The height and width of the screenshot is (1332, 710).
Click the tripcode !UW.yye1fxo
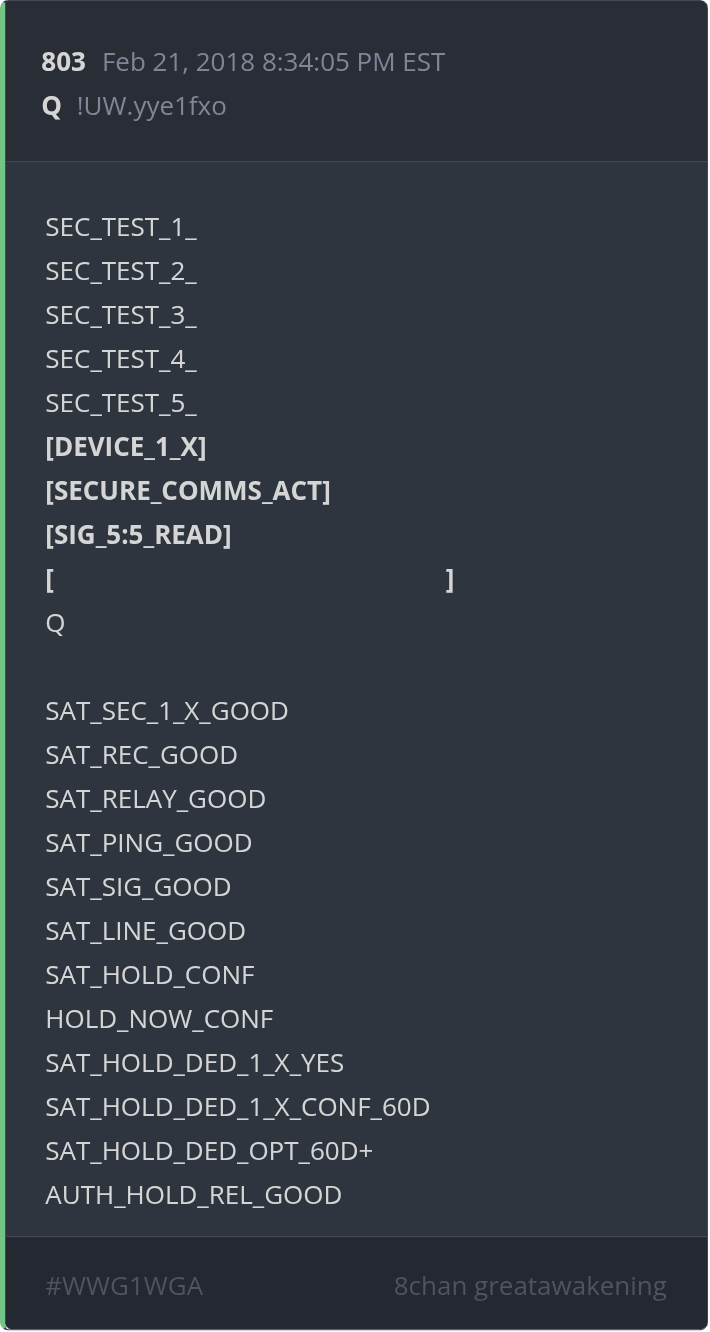tap(151, 106)
